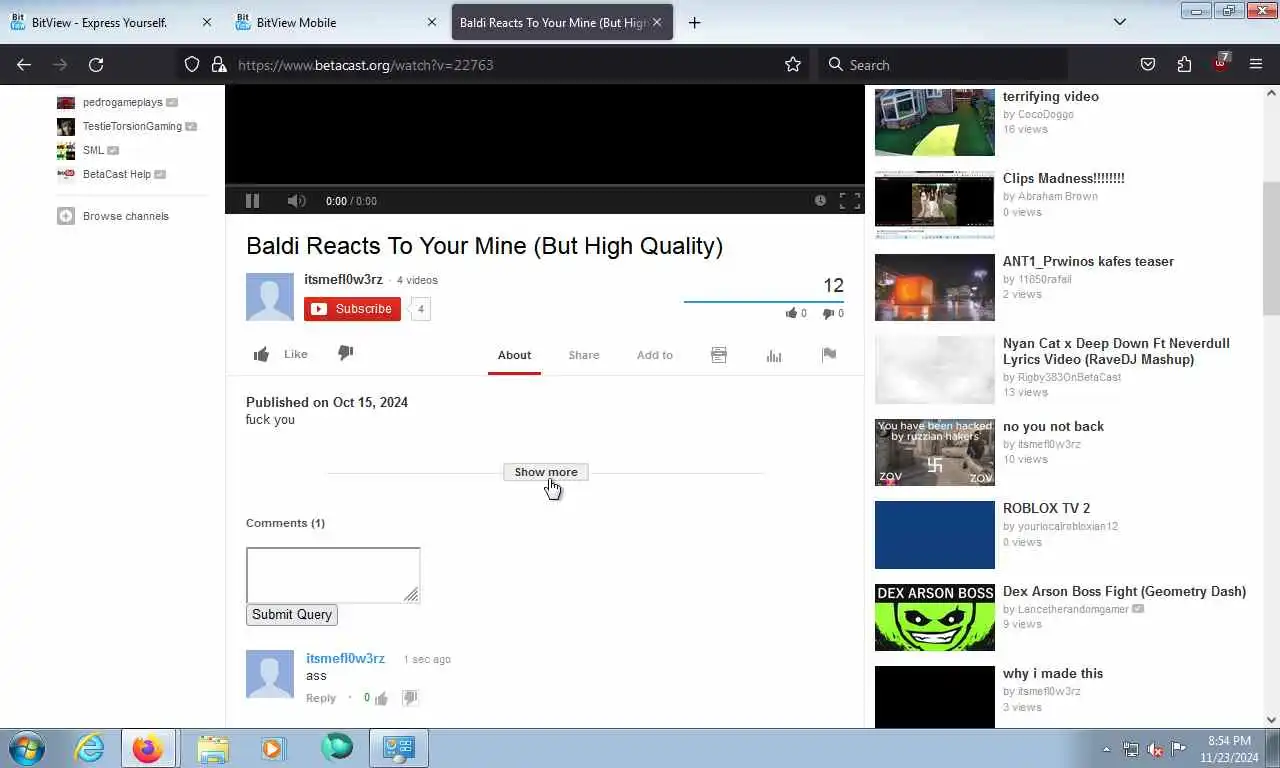Click Reply under the comment
The image size is (1280, 768).
click(x=321, y=698)
